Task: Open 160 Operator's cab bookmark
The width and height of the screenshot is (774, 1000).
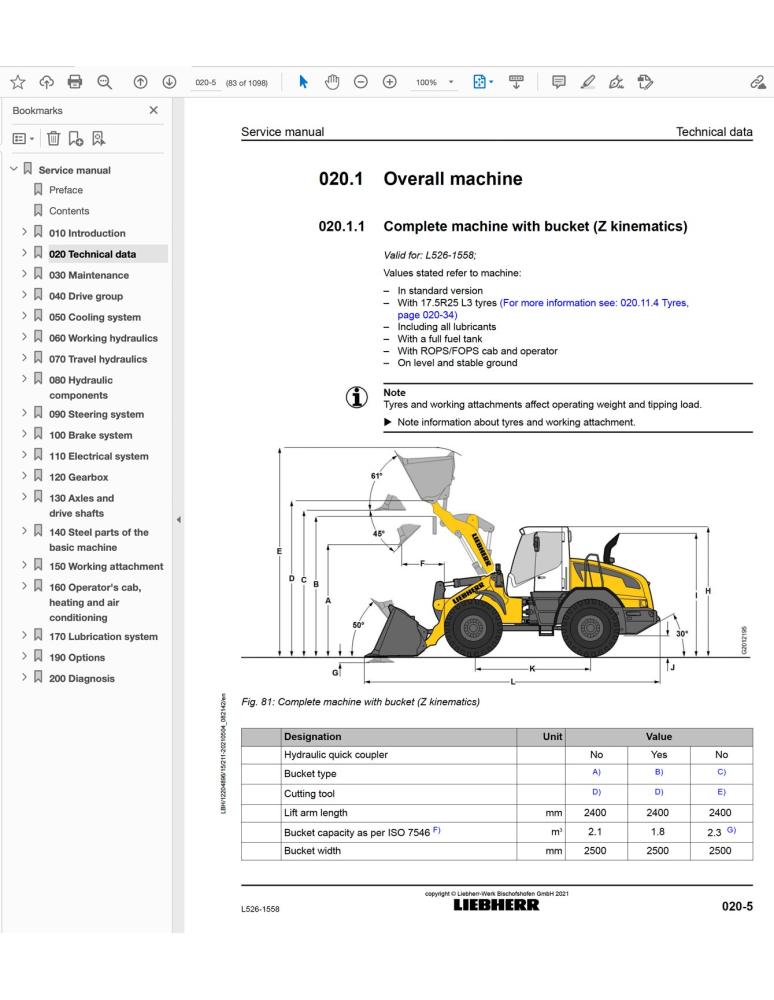Action: click(x=95, y=602)
